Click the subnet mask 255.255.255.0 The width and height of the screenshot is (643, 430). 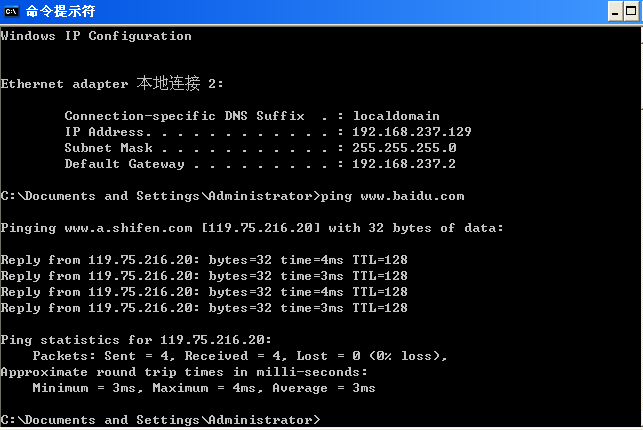tap(397, 148)
